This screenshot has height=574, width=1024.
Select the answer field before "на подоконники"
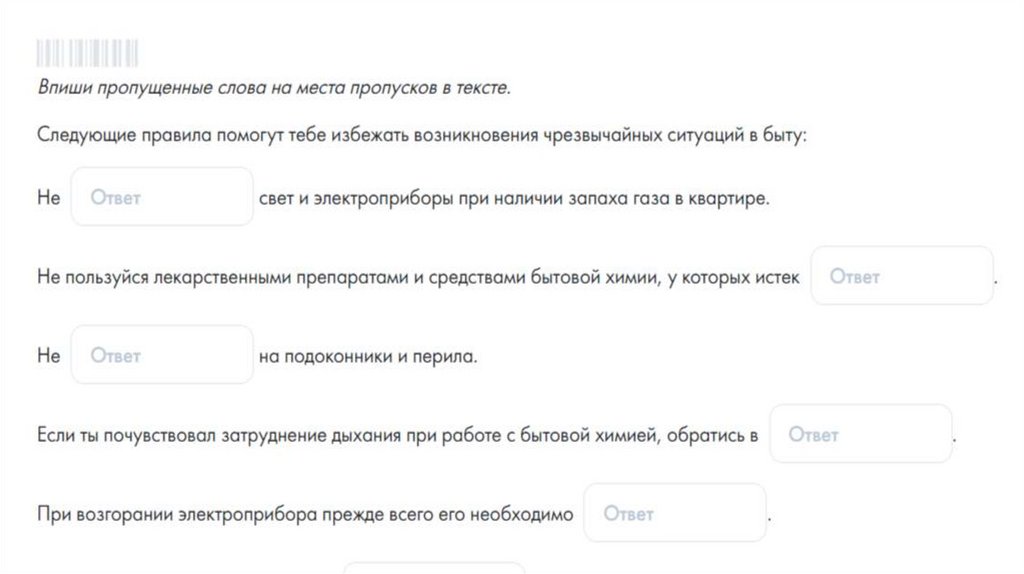pyautogui.click(x=162, y=355)
